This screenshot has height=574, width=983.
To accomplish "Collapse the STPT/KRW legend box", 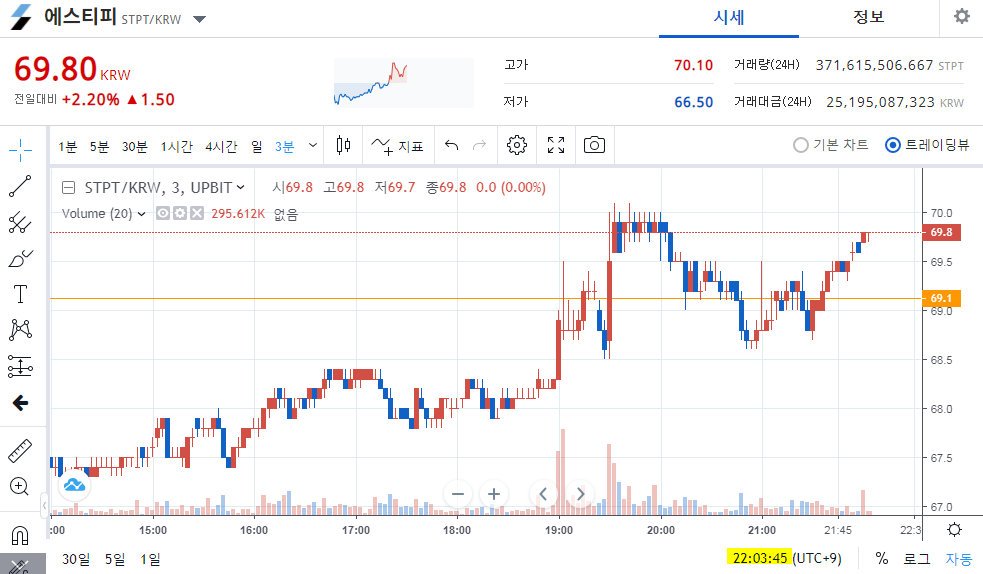I will tap(68, 187).
